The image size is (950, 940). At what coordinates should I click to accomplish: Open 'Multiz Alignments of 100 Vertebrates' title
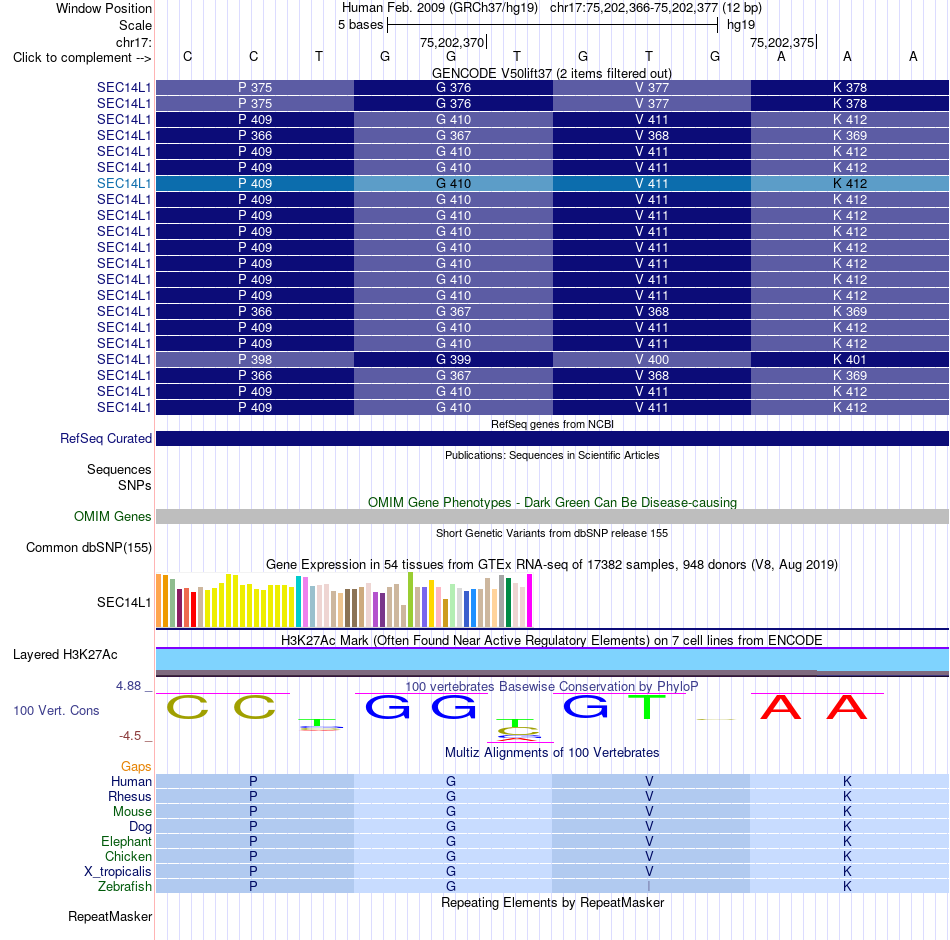point(552,753)
